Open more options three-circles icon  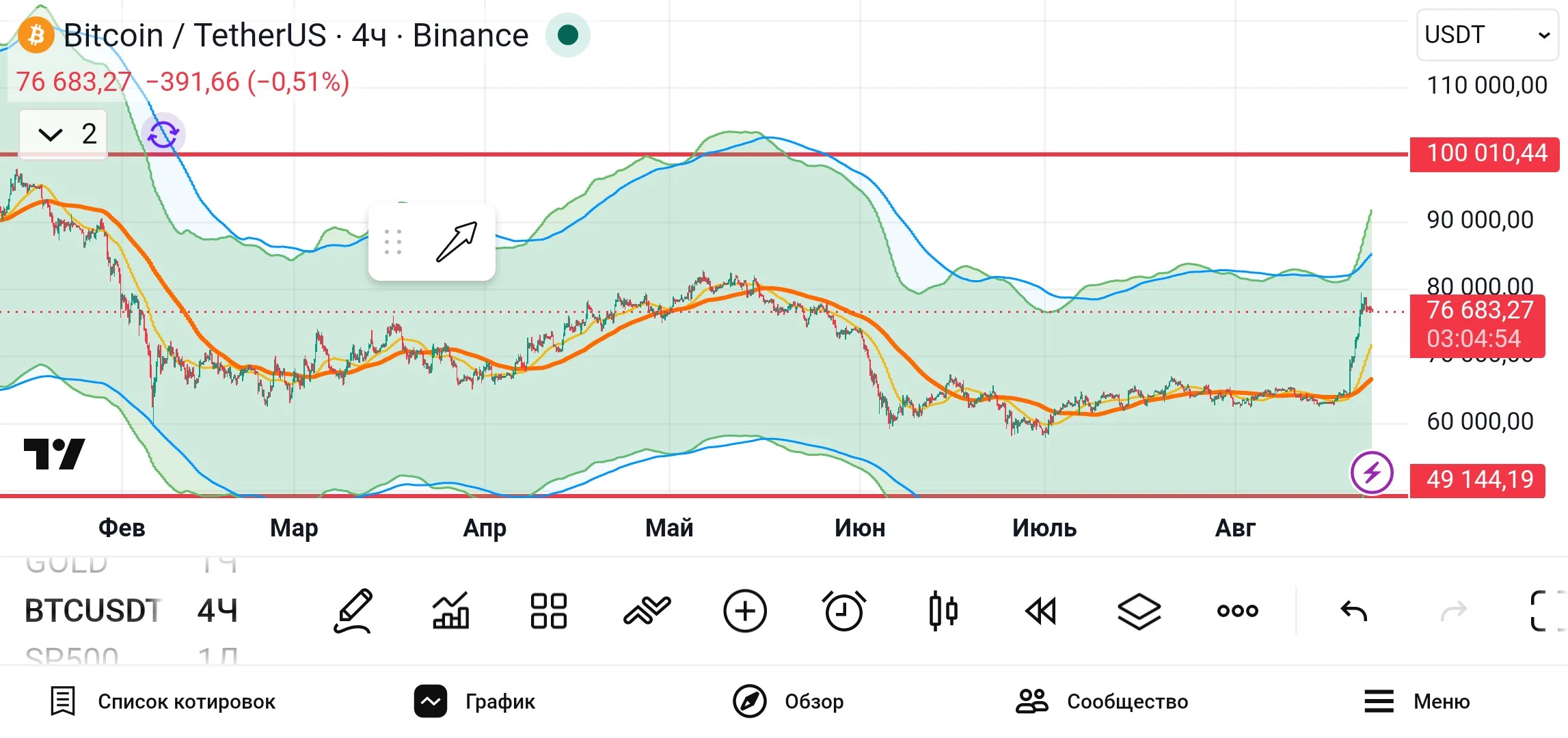click(x=1238, y=610)
